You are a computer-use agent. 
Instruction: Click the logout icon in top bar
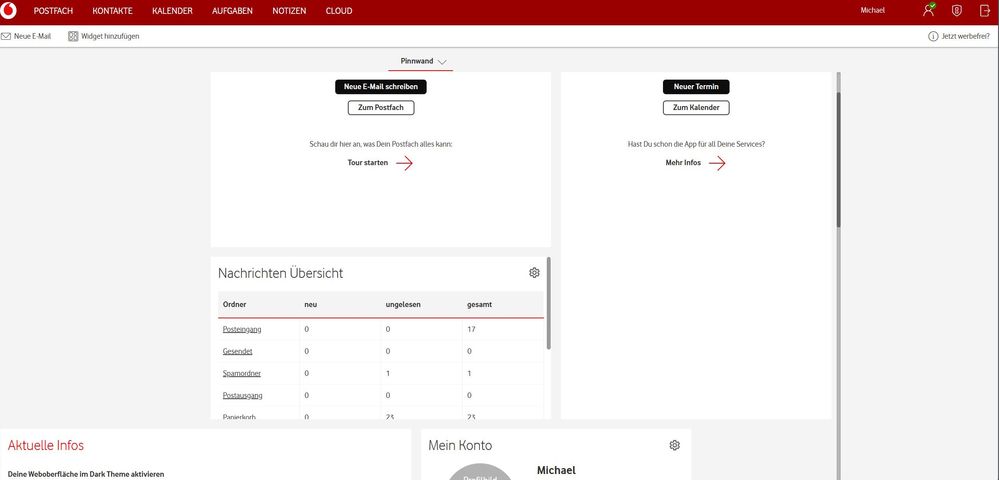[x=985, y=11]
